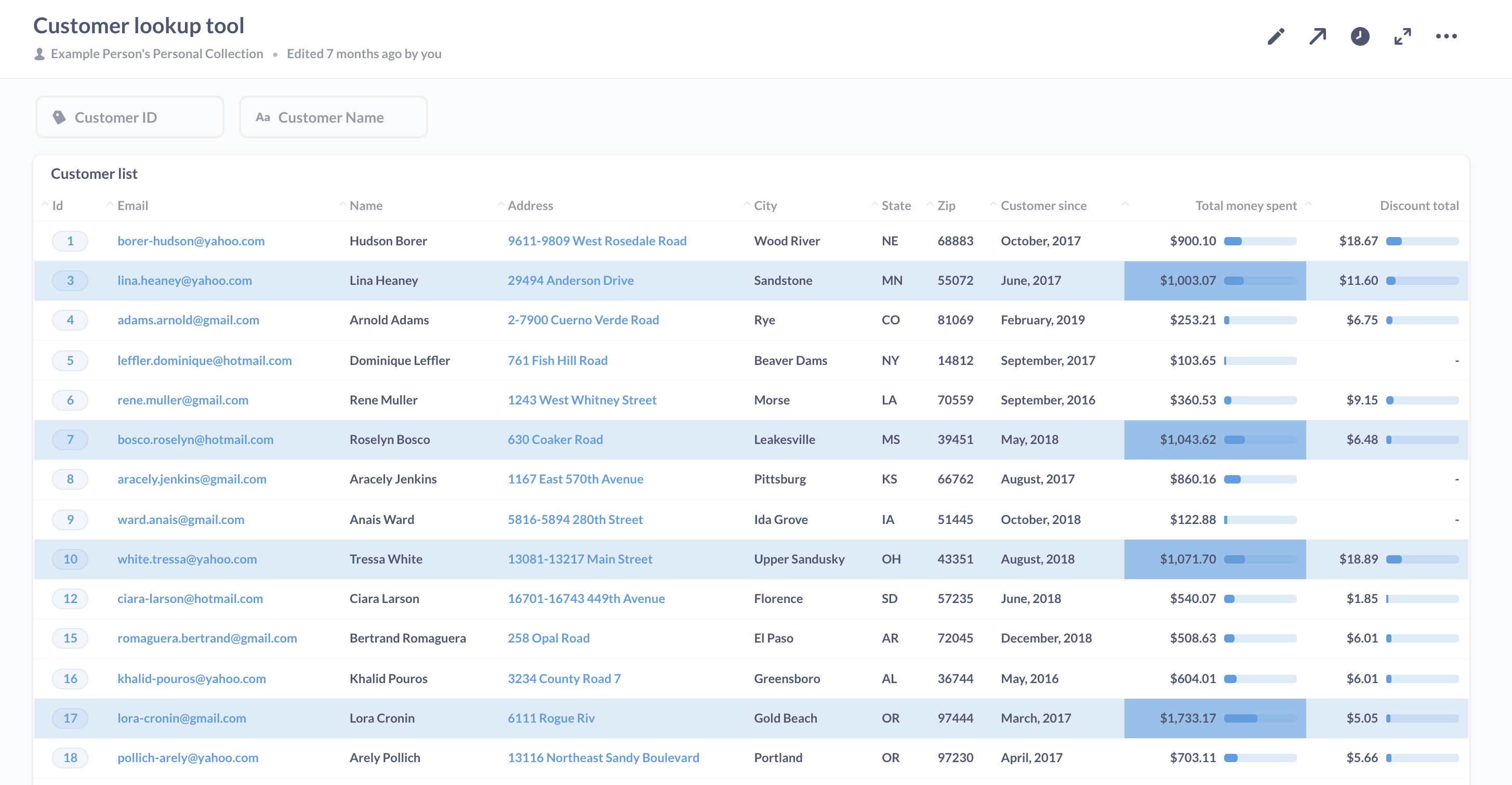
Task: Open Example Person's Personal Collection link
Action: (157, 54)
